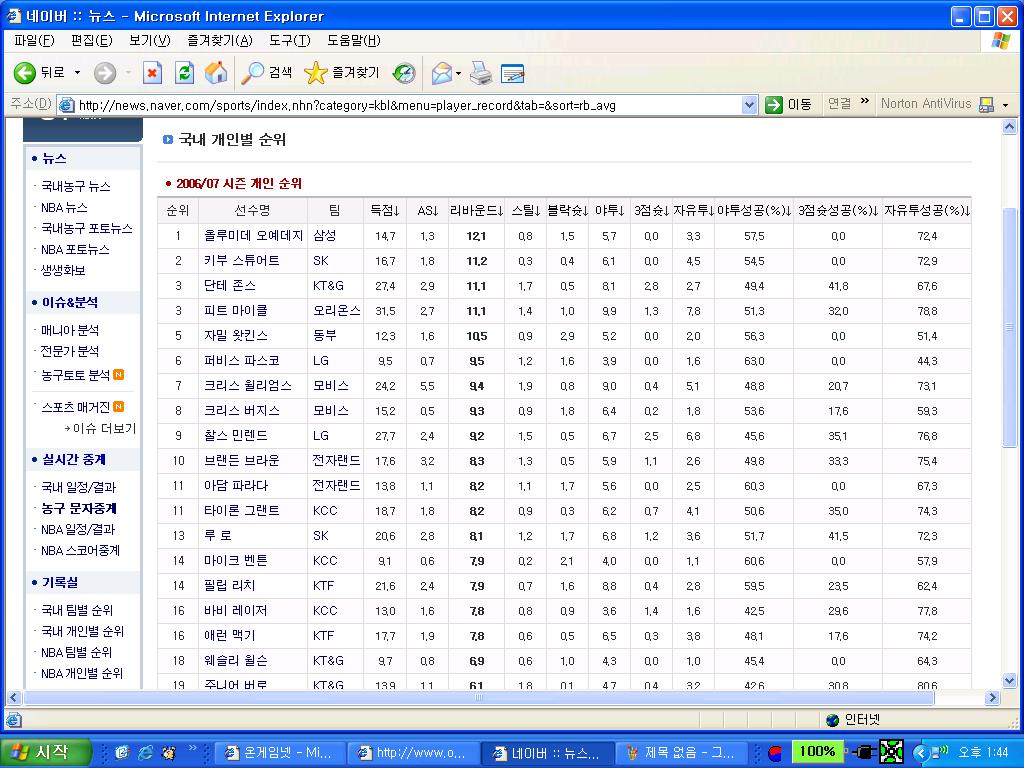1024x768 pixels.
Task: Click the red-blue language bar icon in taskbar
Action: tap(775, 753)
